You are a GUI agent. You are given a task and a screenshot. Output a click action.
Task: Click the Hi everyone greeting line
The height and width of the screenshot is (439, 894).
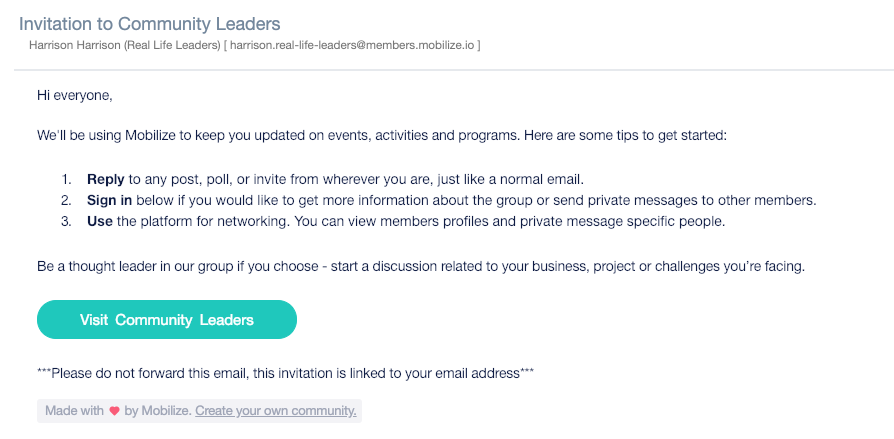[75, 96]
